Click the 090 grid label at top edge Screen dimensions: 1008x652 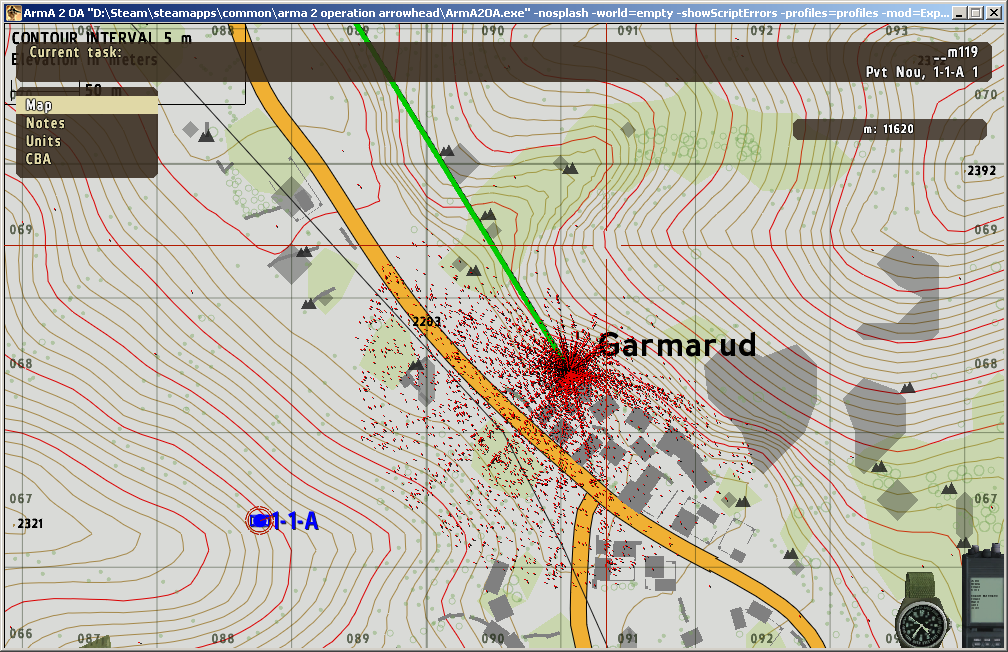pyautogui.click(x=493, y=30)
